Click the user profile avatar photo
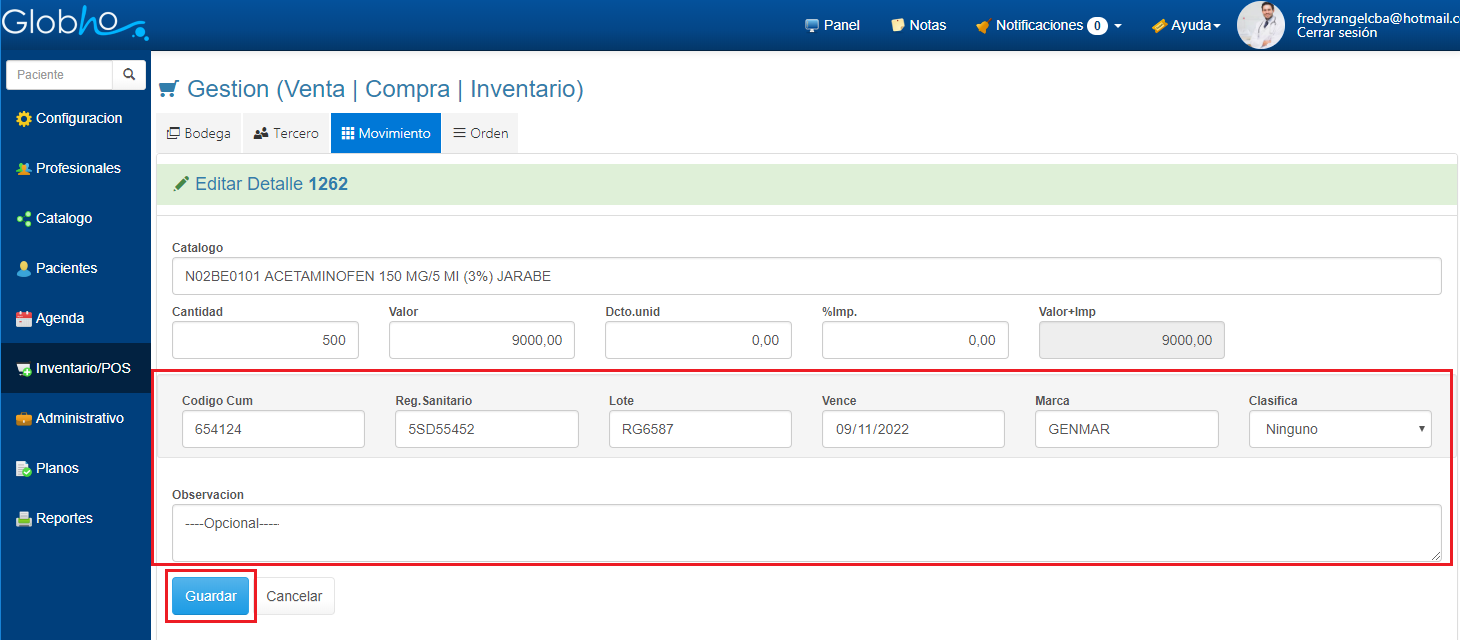The width and height of the screenshot is (1460, 640). click(x=1260, y=25)
